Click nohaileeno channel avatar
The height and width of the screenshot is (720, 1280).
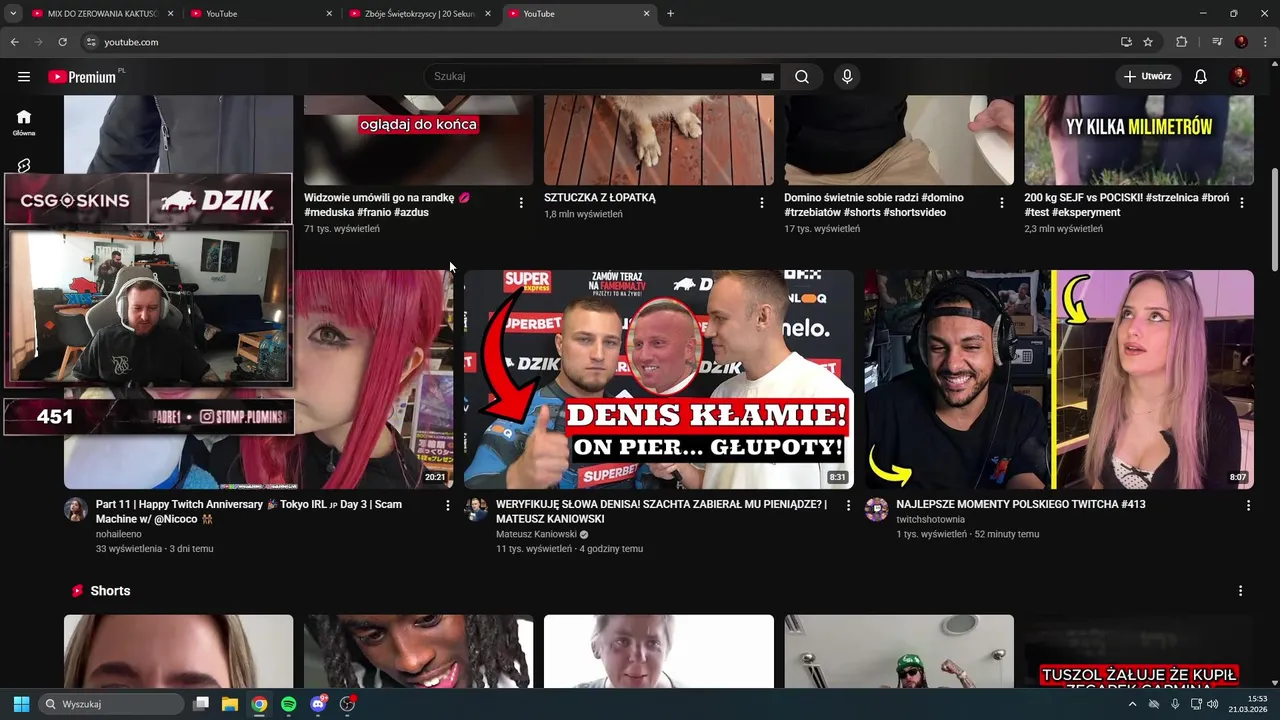click(76, 510)
